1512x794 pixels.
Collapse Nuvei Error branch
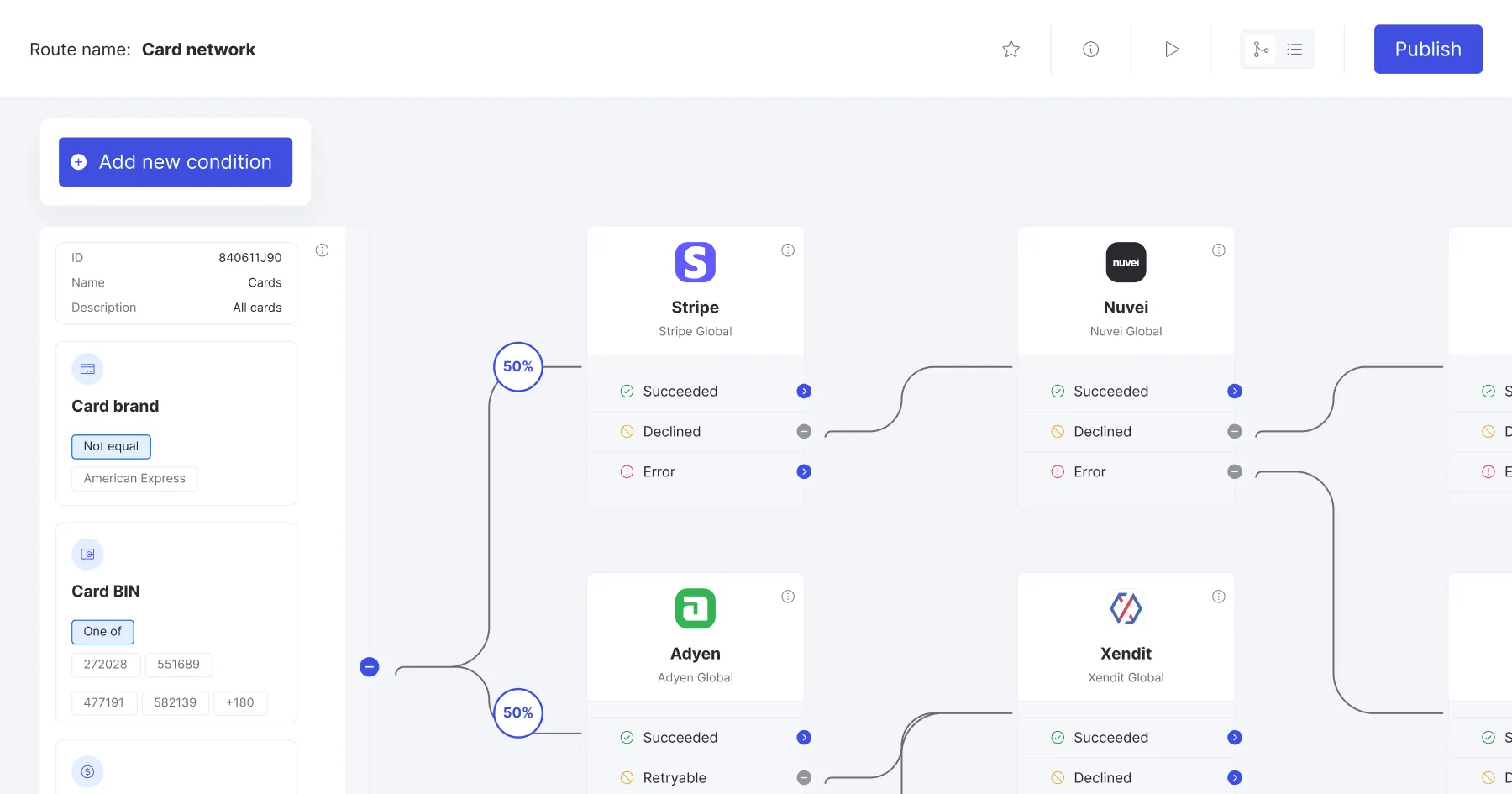pos(1235,472)
